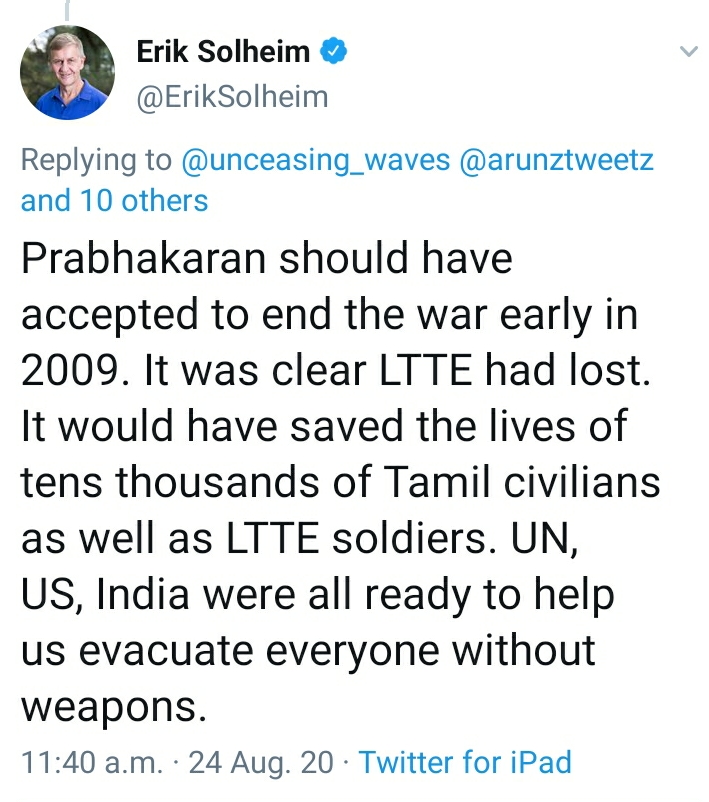Open the tweet options chevron menu

pyautogui.click(x=689, y=50)
